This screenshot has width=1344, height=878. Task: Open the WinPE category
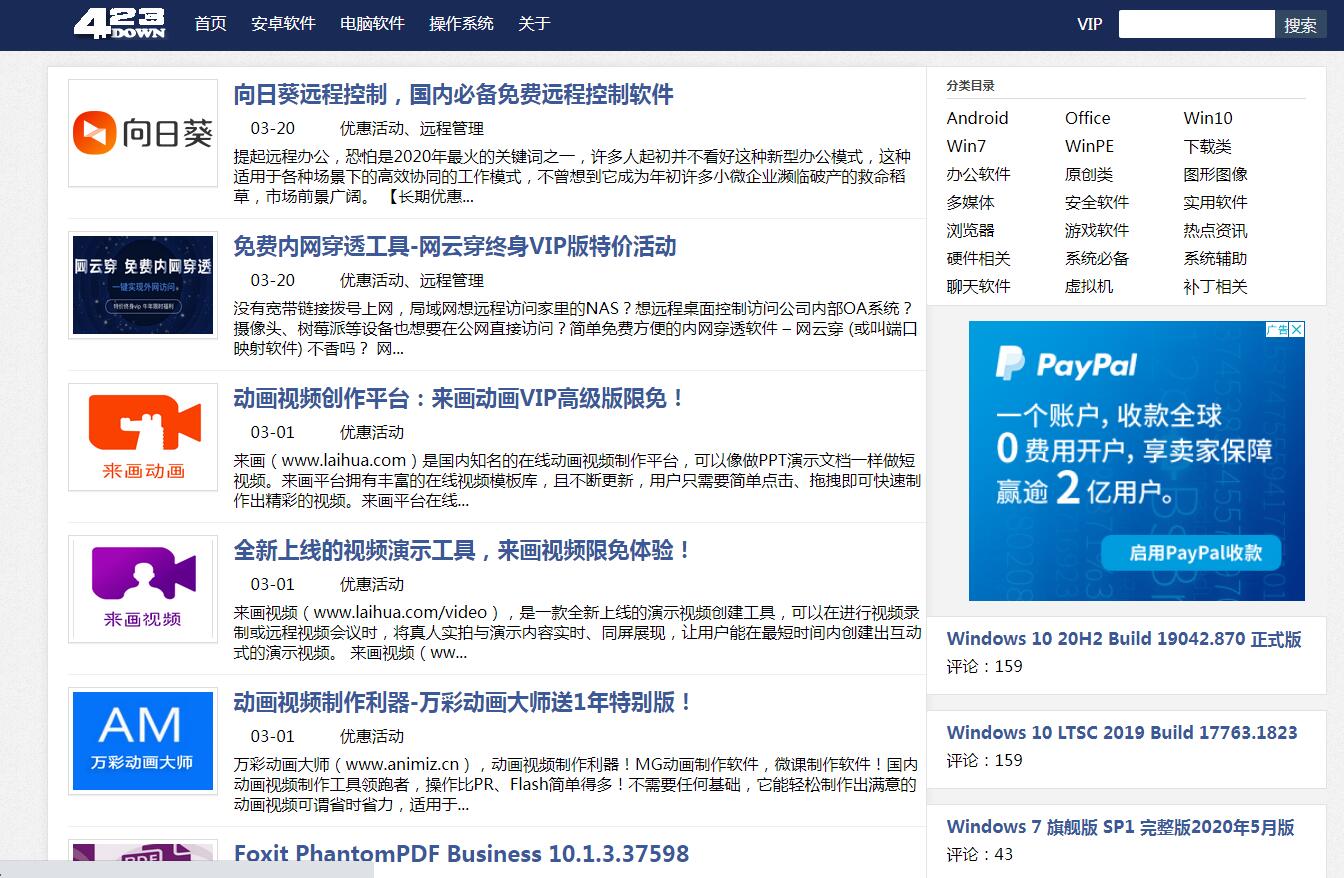coord(1089,146)
